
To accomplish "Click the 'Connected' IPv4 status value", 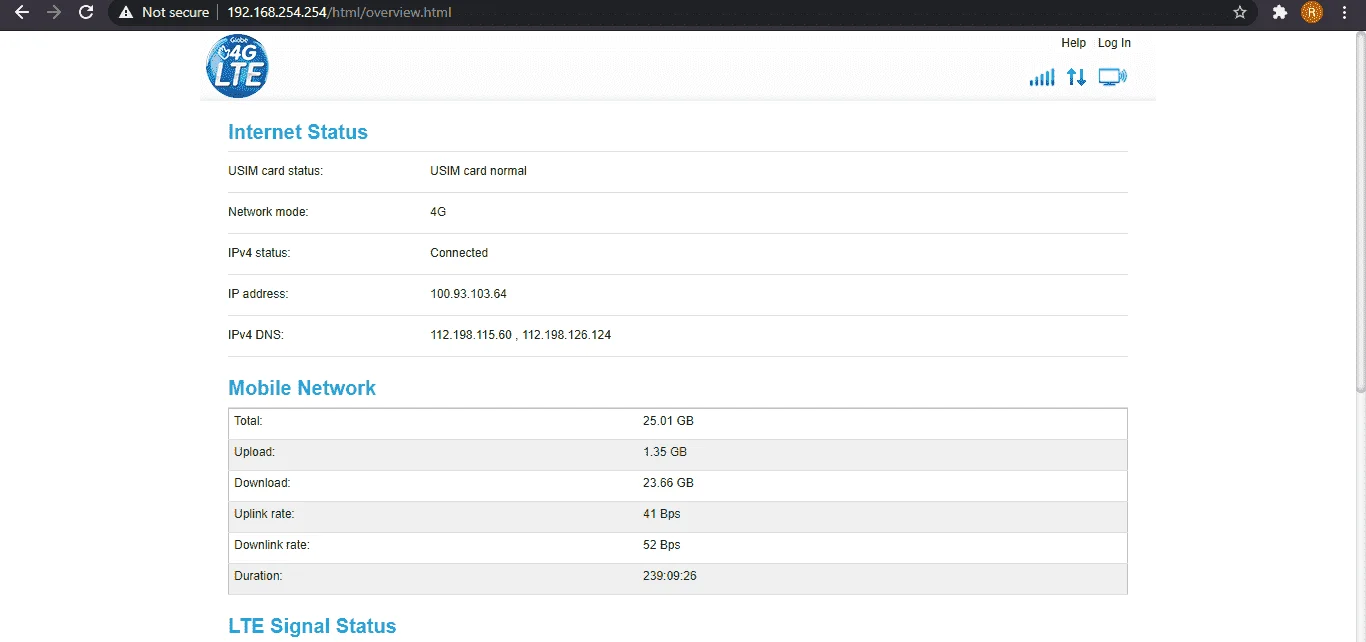I will pos(459,253).
